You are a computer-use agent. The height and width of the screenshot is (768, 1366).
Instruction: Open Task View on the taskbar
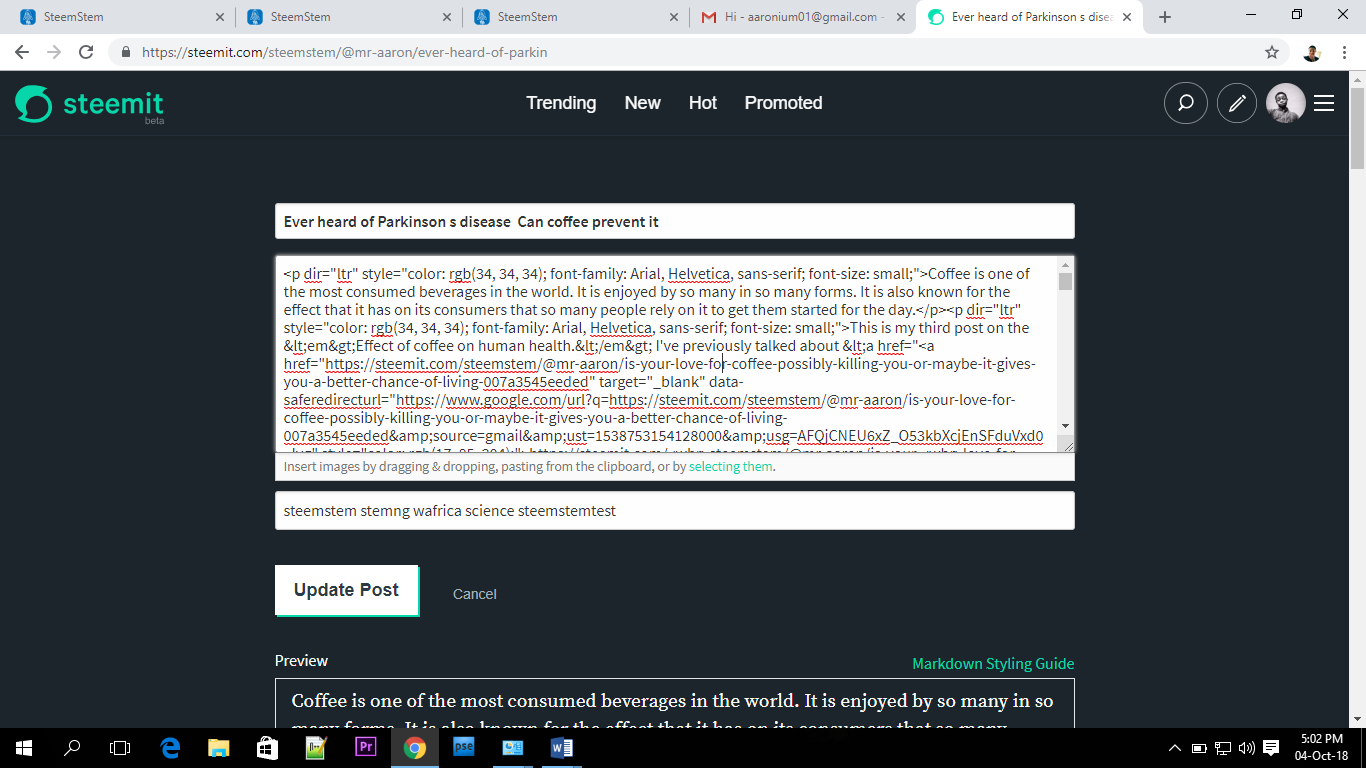[x=120, y=747]
